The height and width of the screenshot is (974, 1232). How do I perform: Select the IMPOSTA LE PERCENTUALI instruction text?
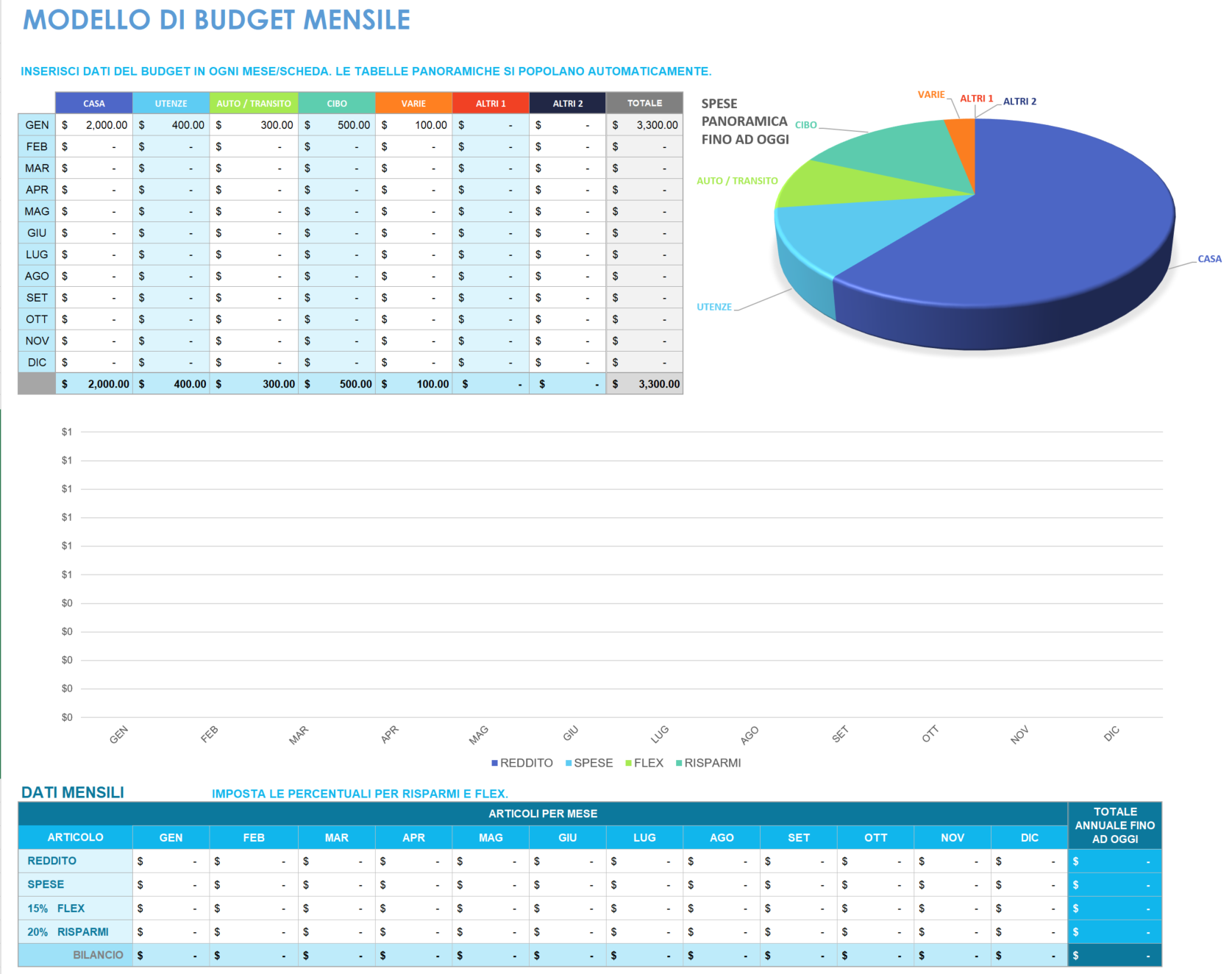click(x=360, y=794)
